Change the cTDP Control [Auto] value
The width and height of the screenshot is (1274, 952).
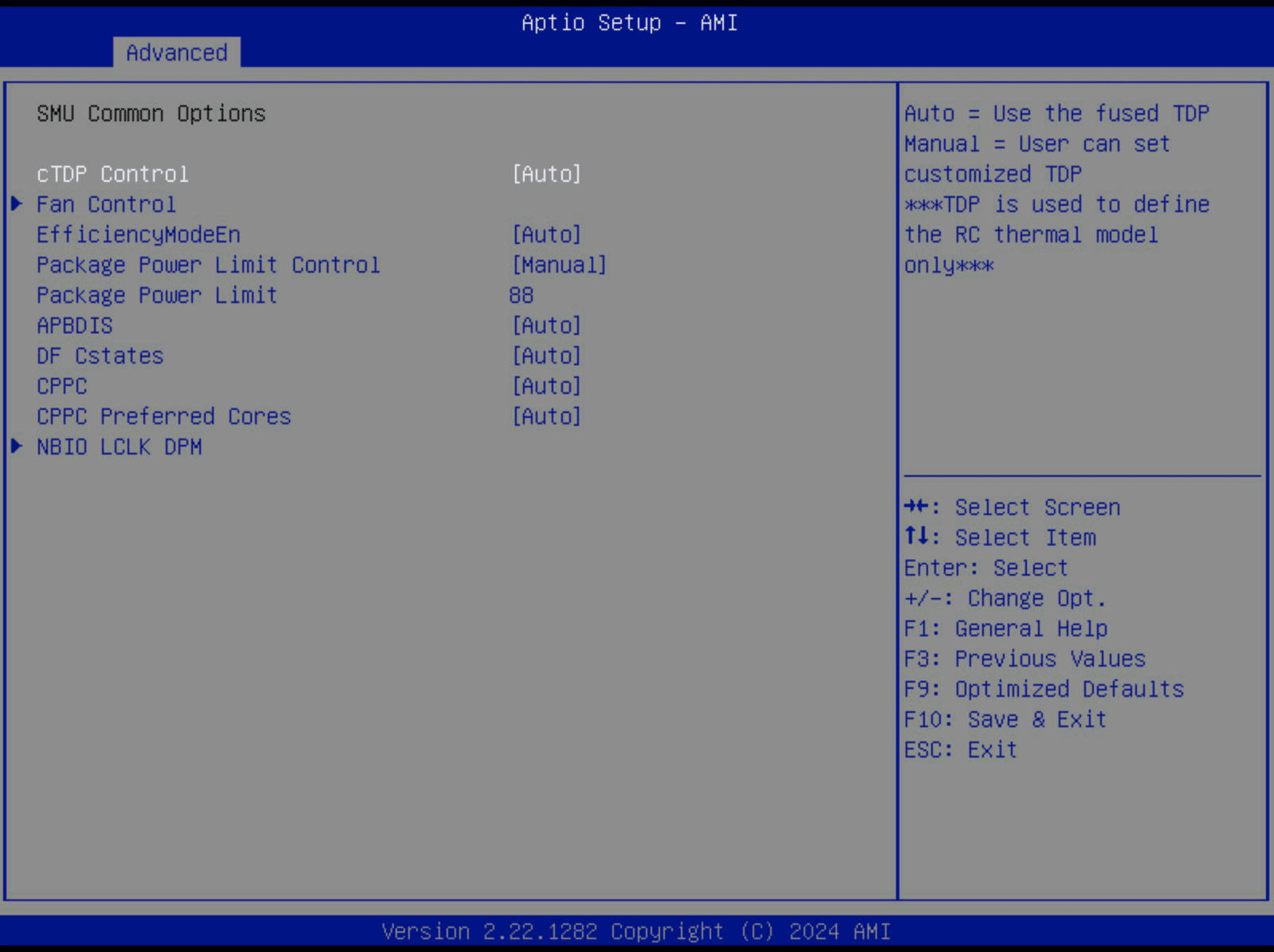coord(547,174)
